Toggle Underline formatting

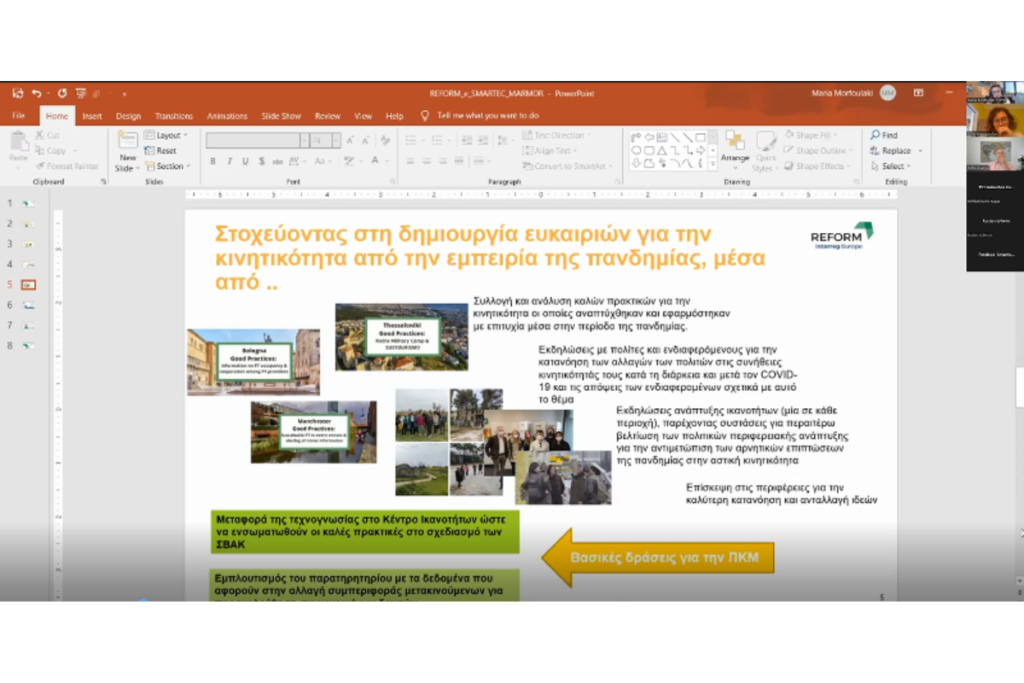(x=245, y=161)
